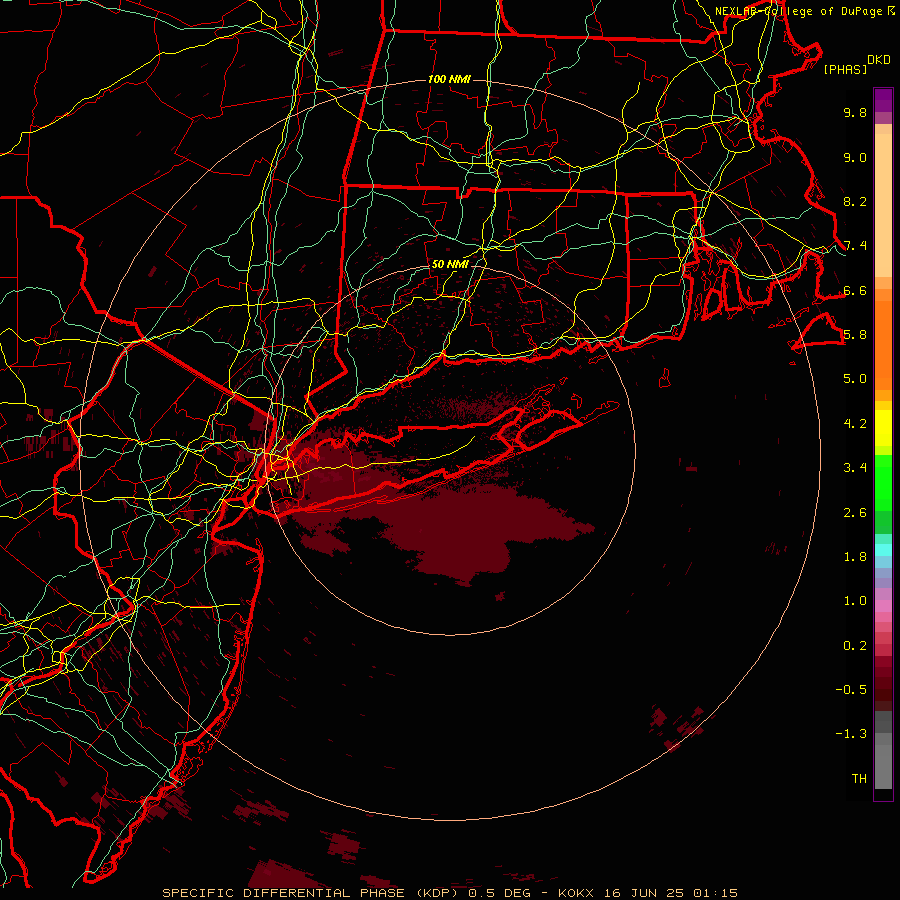Click the 6.6 legend value
900x900 pixels.
(x=855, y=290)
